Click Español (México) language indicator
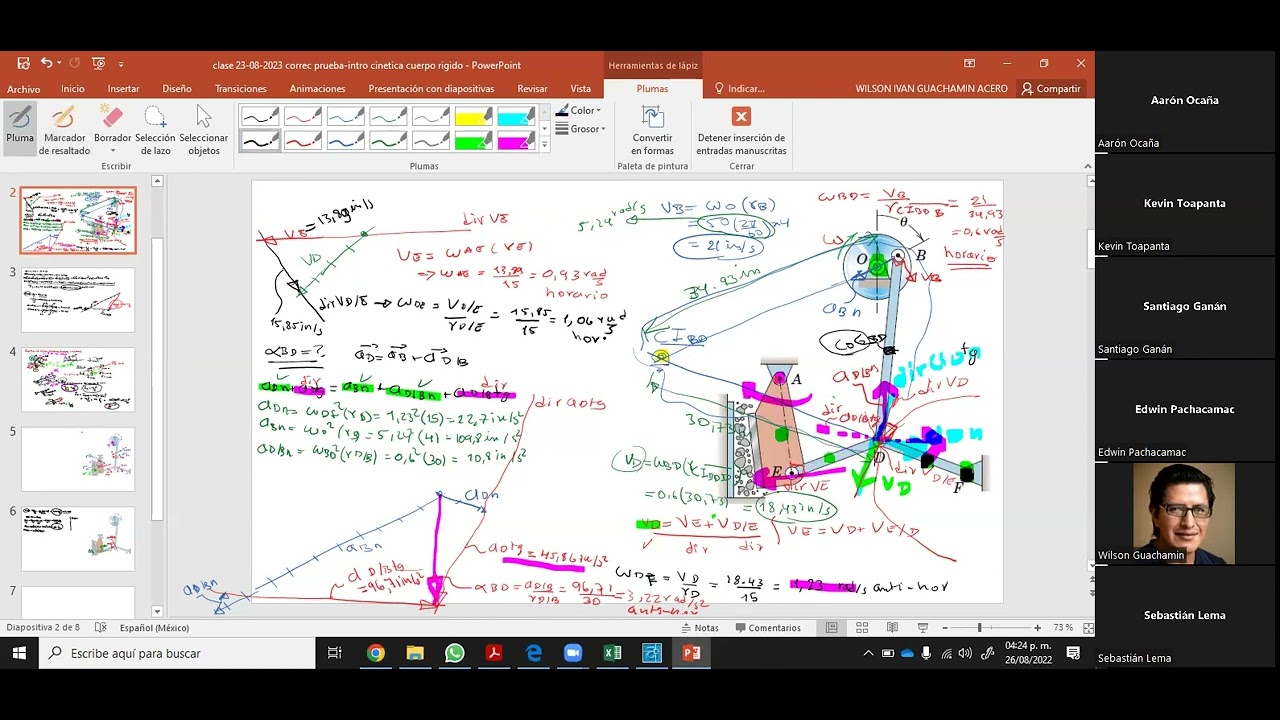1280x720 pixels. [x=154, y=628]
